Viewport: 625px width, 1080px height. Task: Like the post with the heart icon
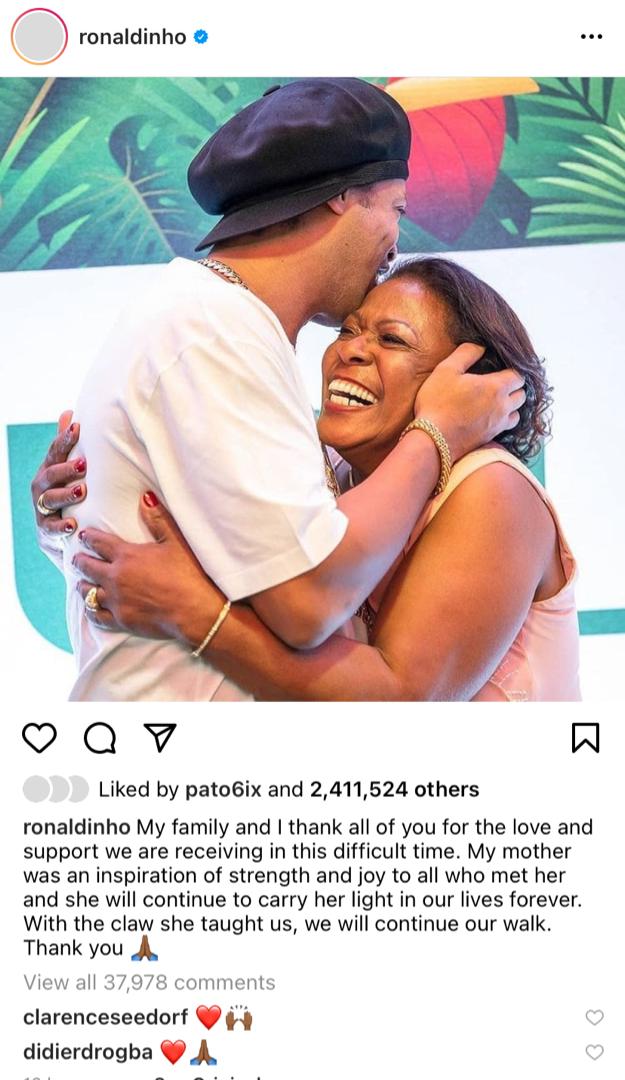(x=39, y=738)
